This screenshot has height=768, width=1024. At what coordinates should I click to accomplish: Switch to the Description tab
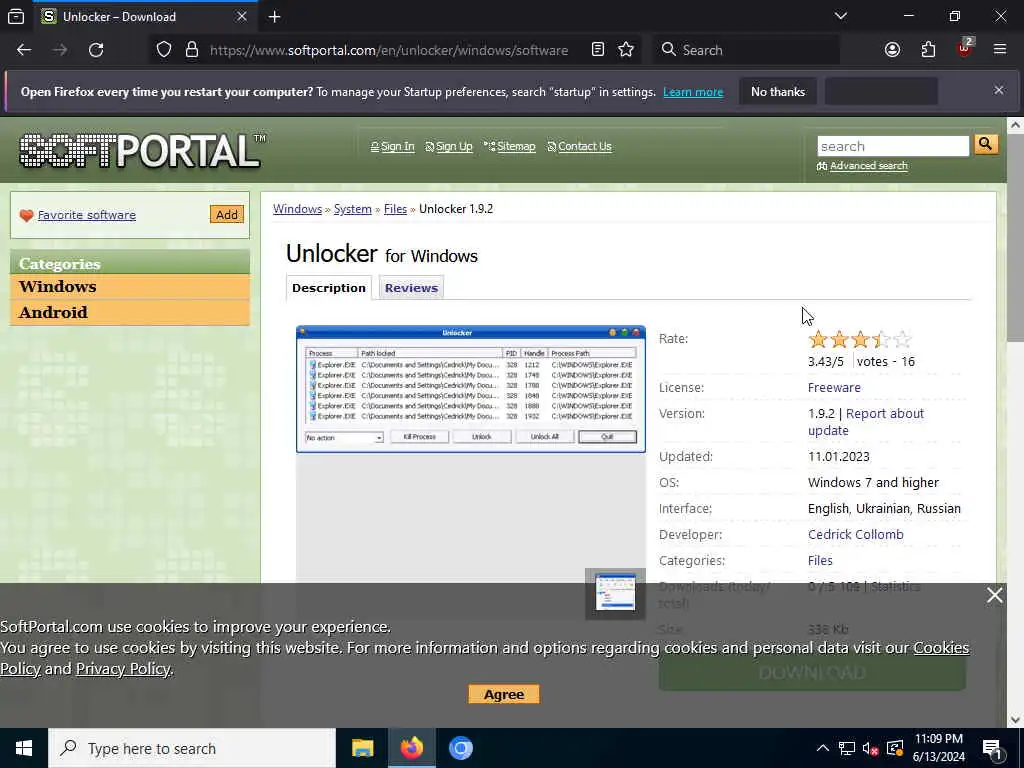328,288
